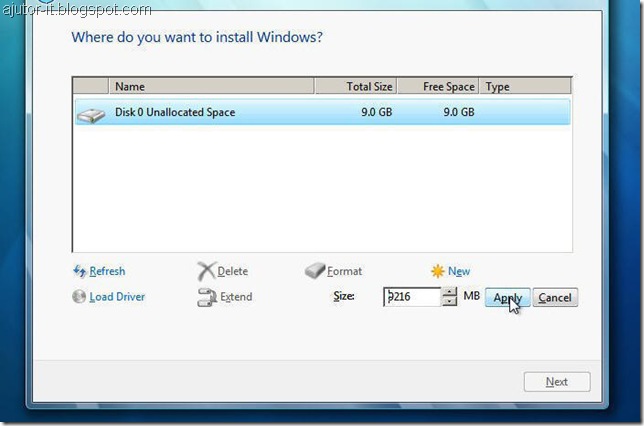
Task: Open the Refresh link
Action: click(107, 271)
